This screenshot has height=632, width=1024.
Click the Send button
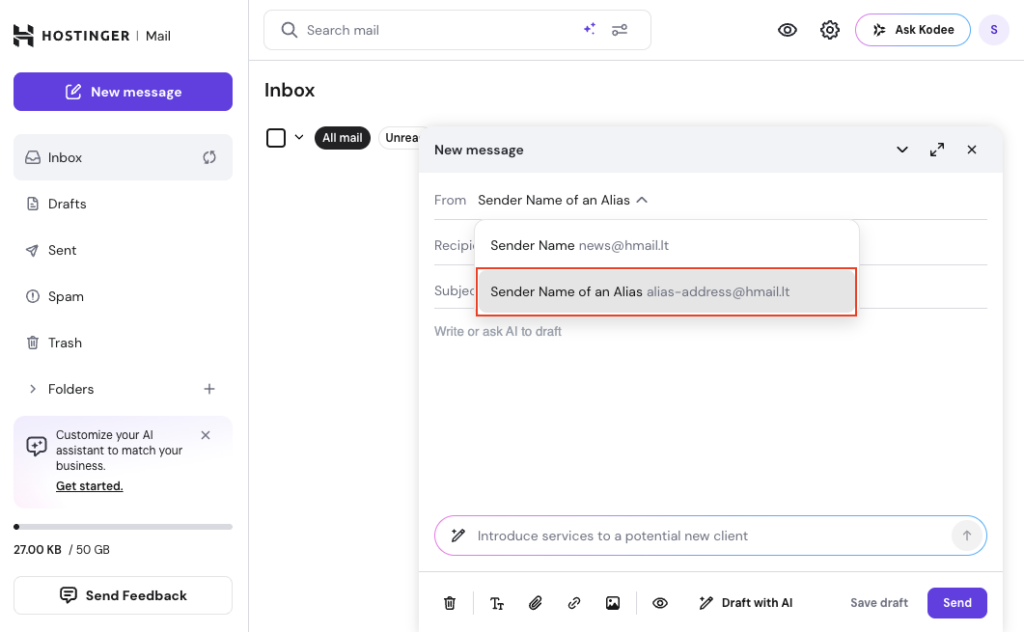tap(956, 603)
